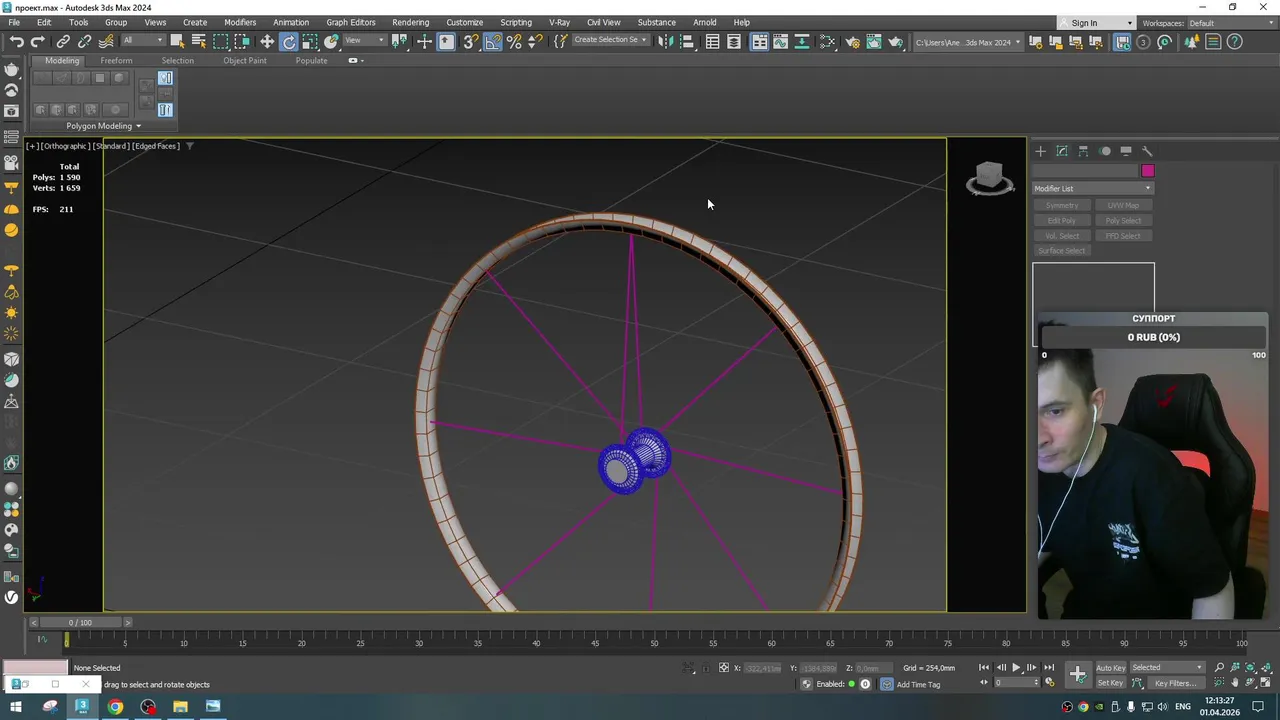Viewport: 1280px width, 720px height.
Task: Toggle the Angle Snap icon
Action: pos(493,41)
